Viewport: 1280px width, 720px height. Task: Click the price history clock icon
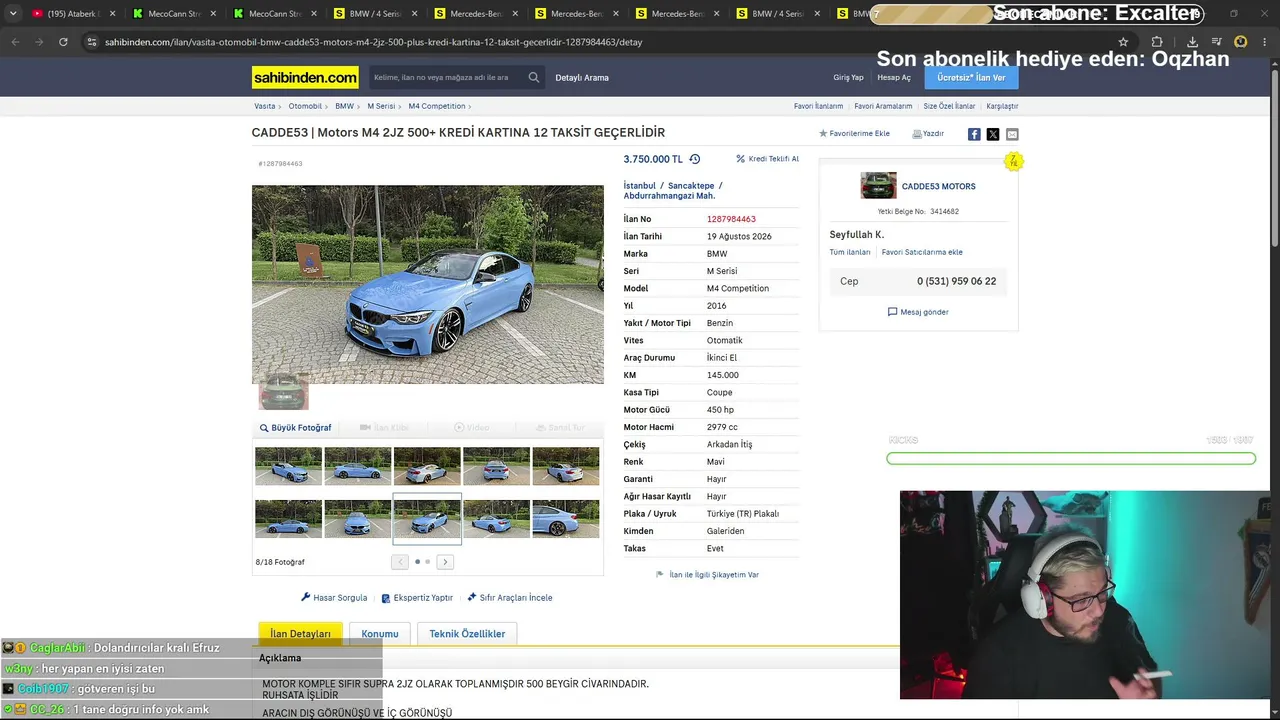point(695,159)
